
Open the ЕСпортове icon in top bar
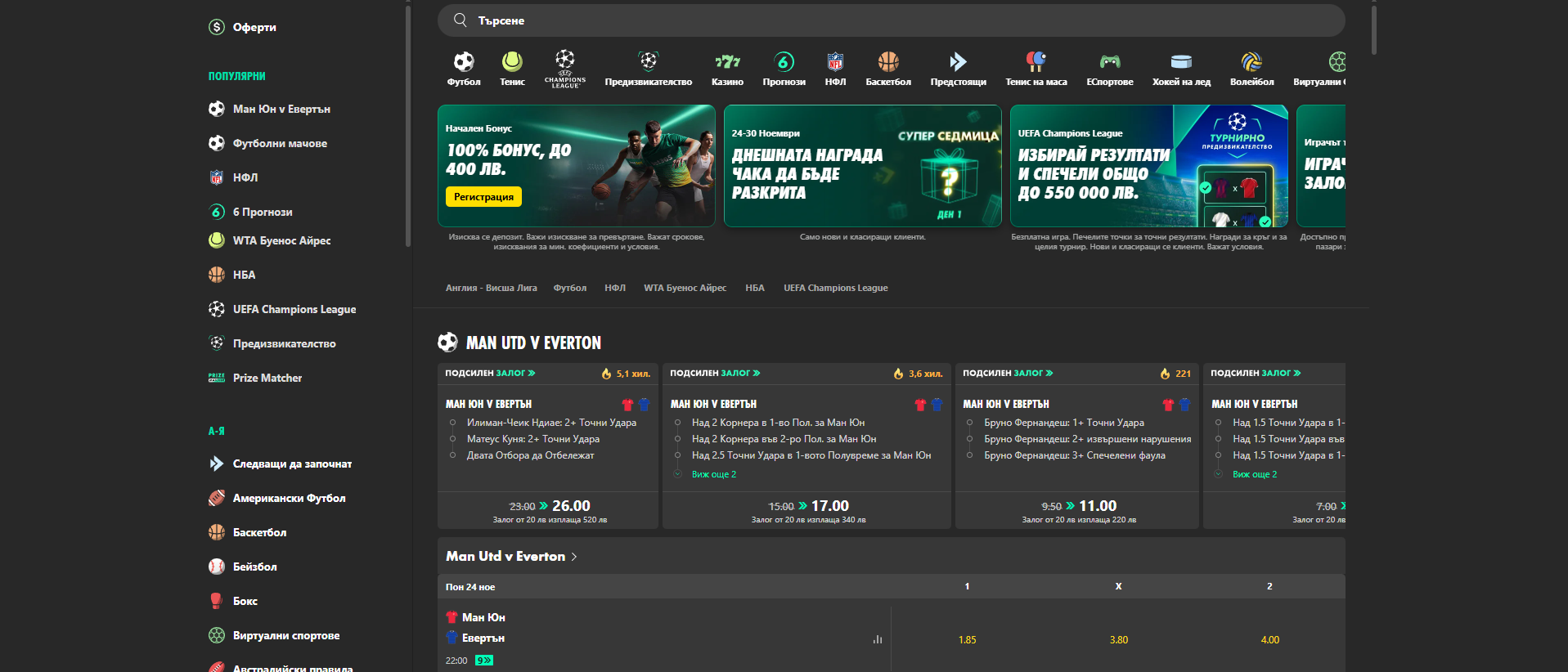(x=1110, y=69)
